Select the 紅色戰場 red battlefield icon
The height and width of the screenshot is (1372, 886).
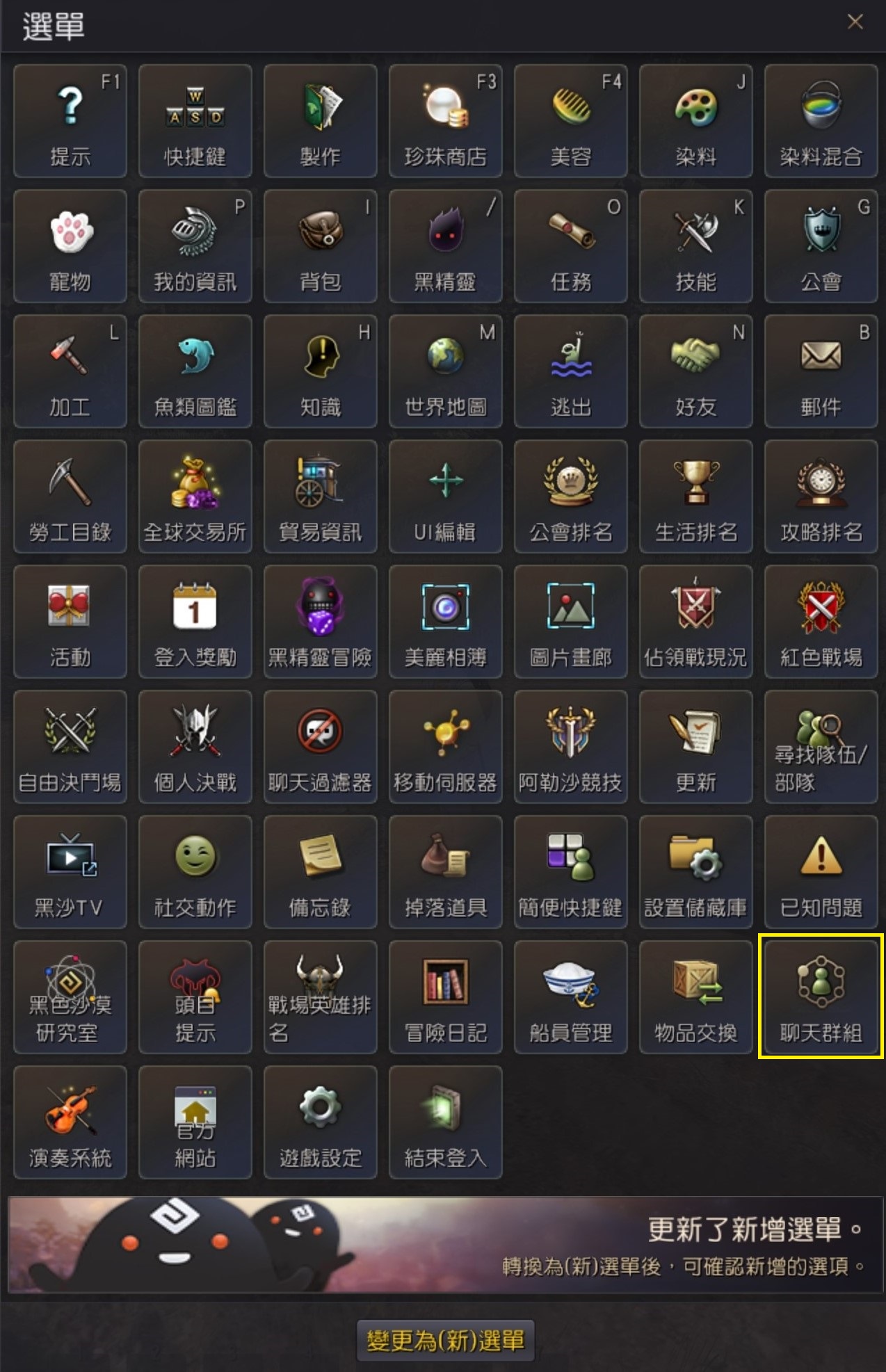tap(821, 622)
